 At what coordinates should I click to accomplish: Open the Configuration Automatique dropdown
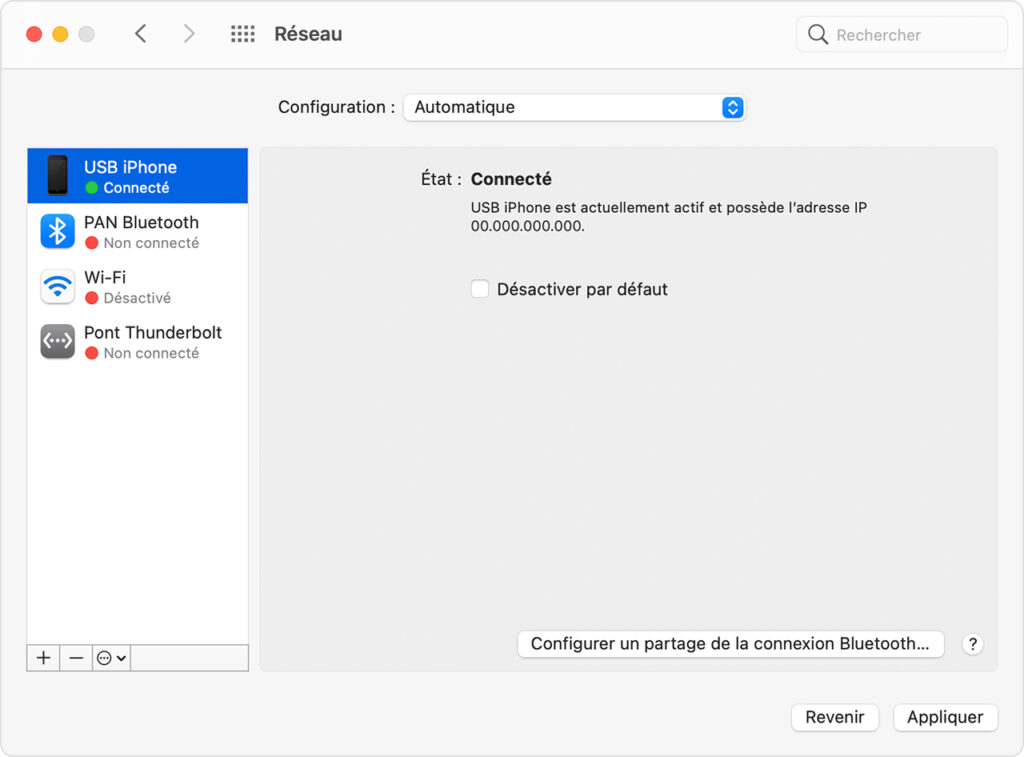(575, 107)
